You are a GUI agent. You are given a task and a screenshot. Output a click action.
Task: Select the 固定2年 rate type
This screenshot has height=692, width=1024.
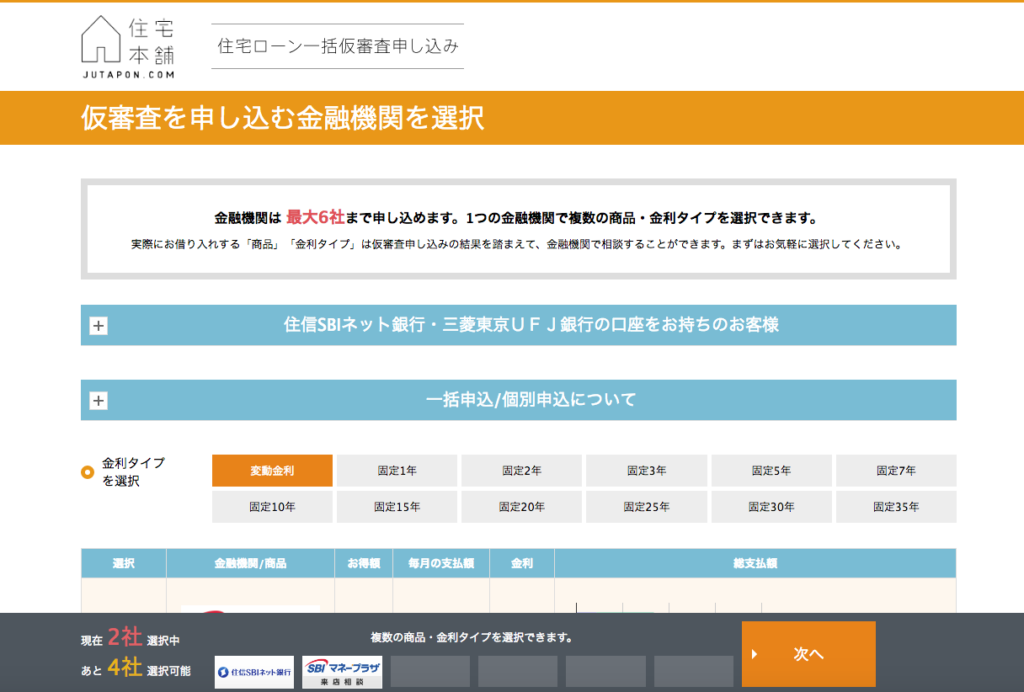522,471
